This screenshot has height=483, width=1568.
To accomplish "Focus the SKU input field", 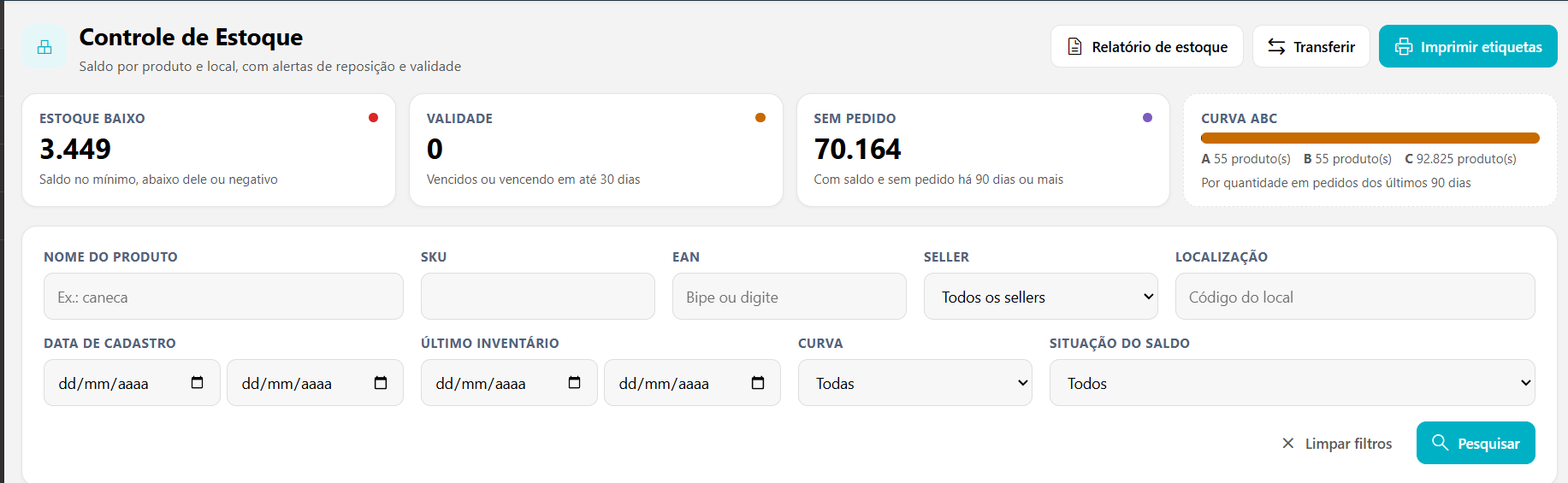I will click(x=538, y=297).
